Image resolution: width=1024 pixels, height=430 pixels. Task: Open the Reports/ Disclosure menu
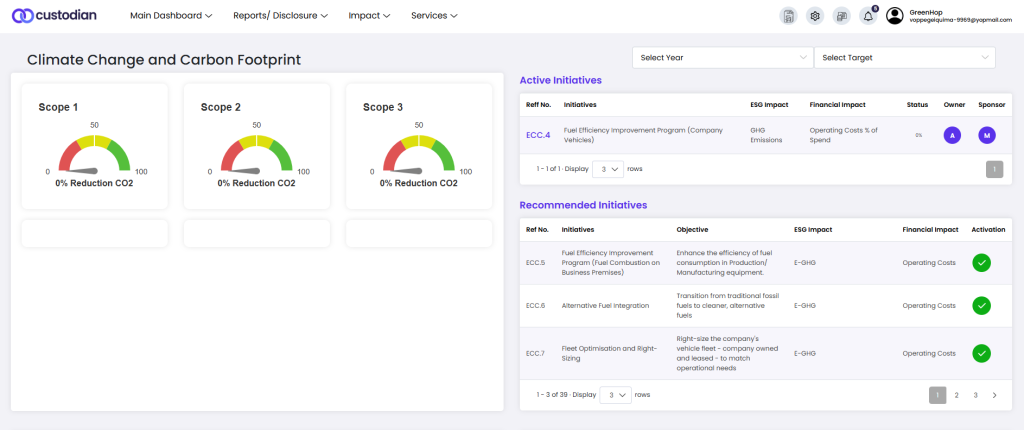click(x=279, y=16)
